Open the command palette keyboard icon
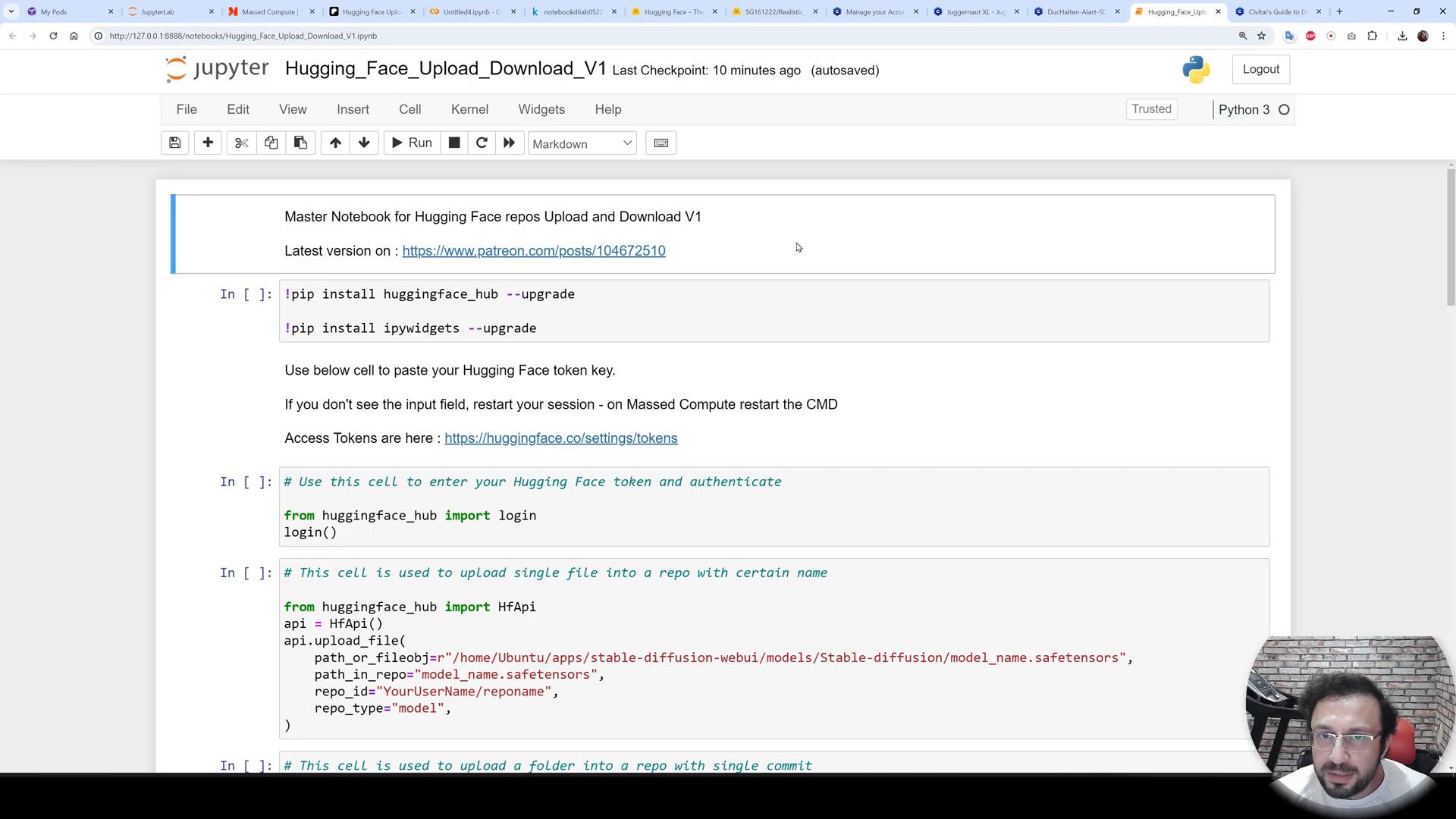Image resolution: width=1456 pixels, height=819 pixels. [x=661, y=143]
